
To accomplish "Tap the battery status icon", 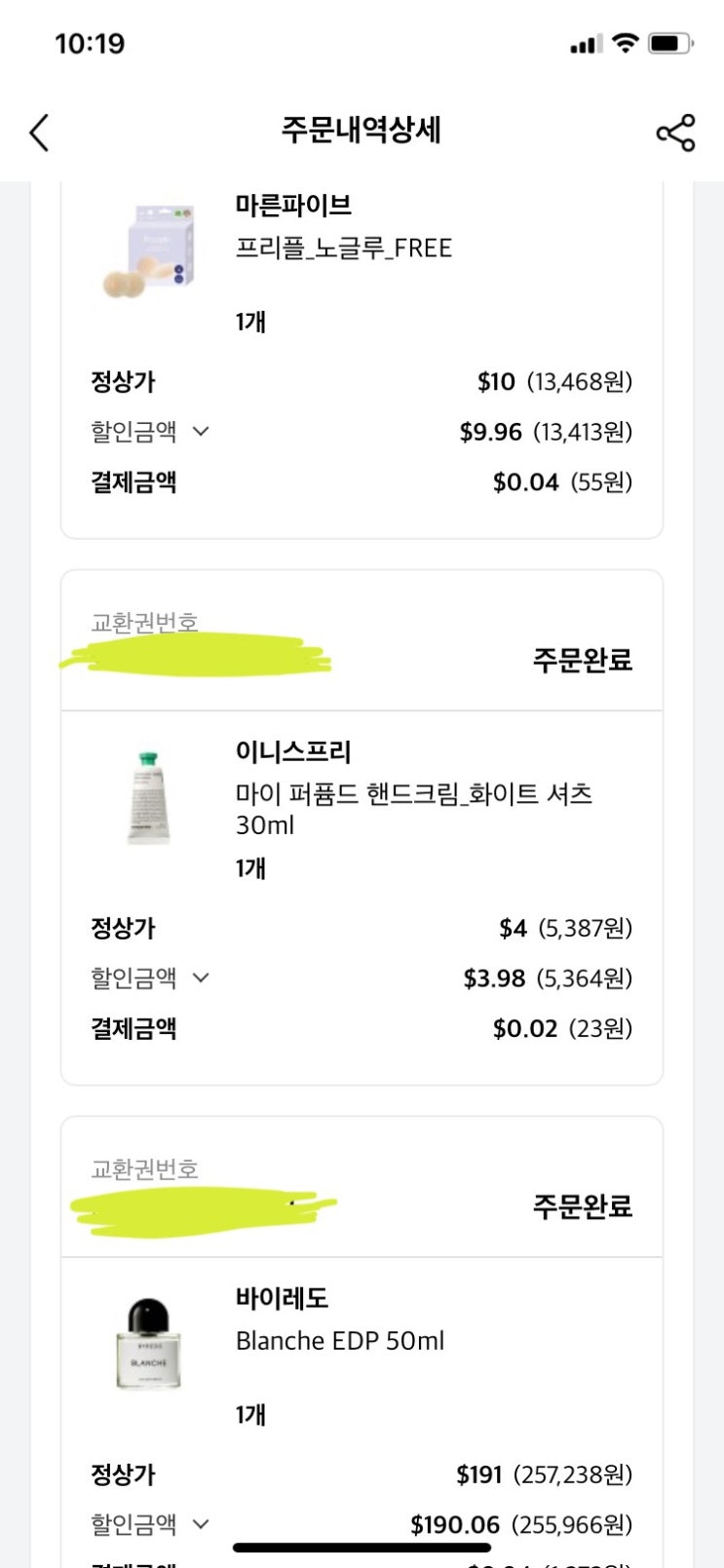I will (670, 43).
